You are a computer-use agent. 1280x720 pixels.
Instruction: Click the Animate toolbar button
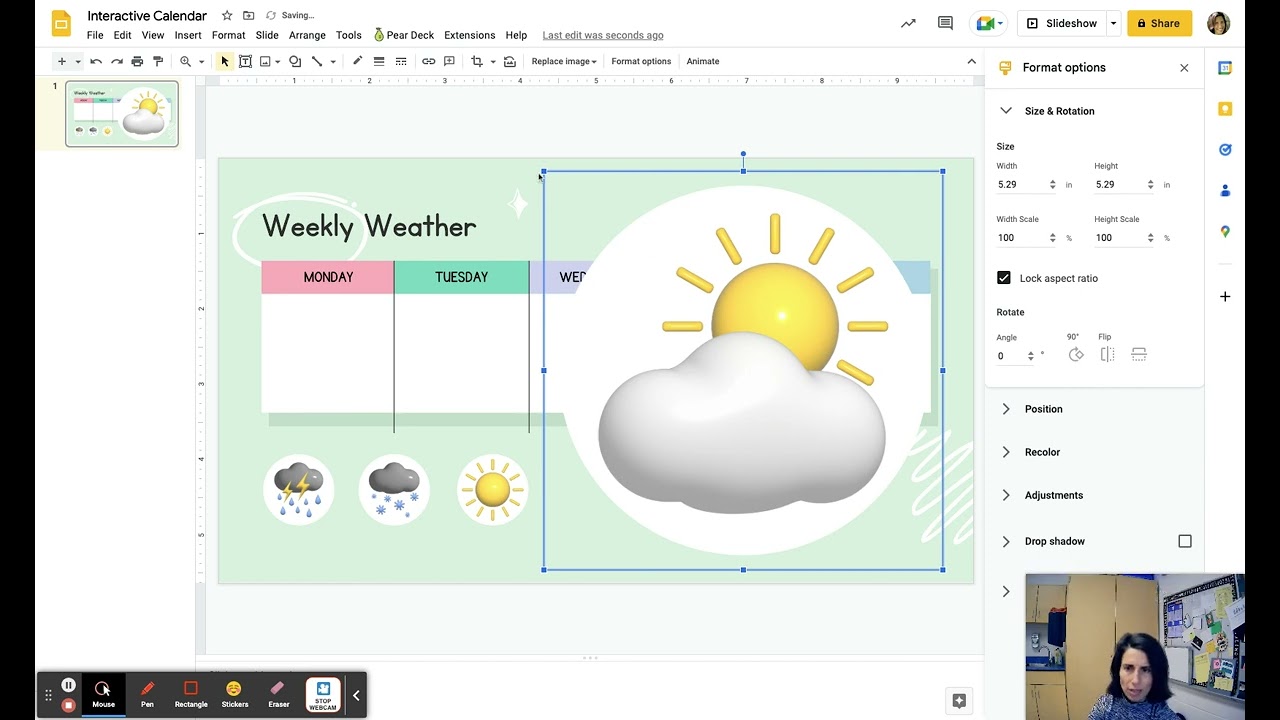point(703,61)
